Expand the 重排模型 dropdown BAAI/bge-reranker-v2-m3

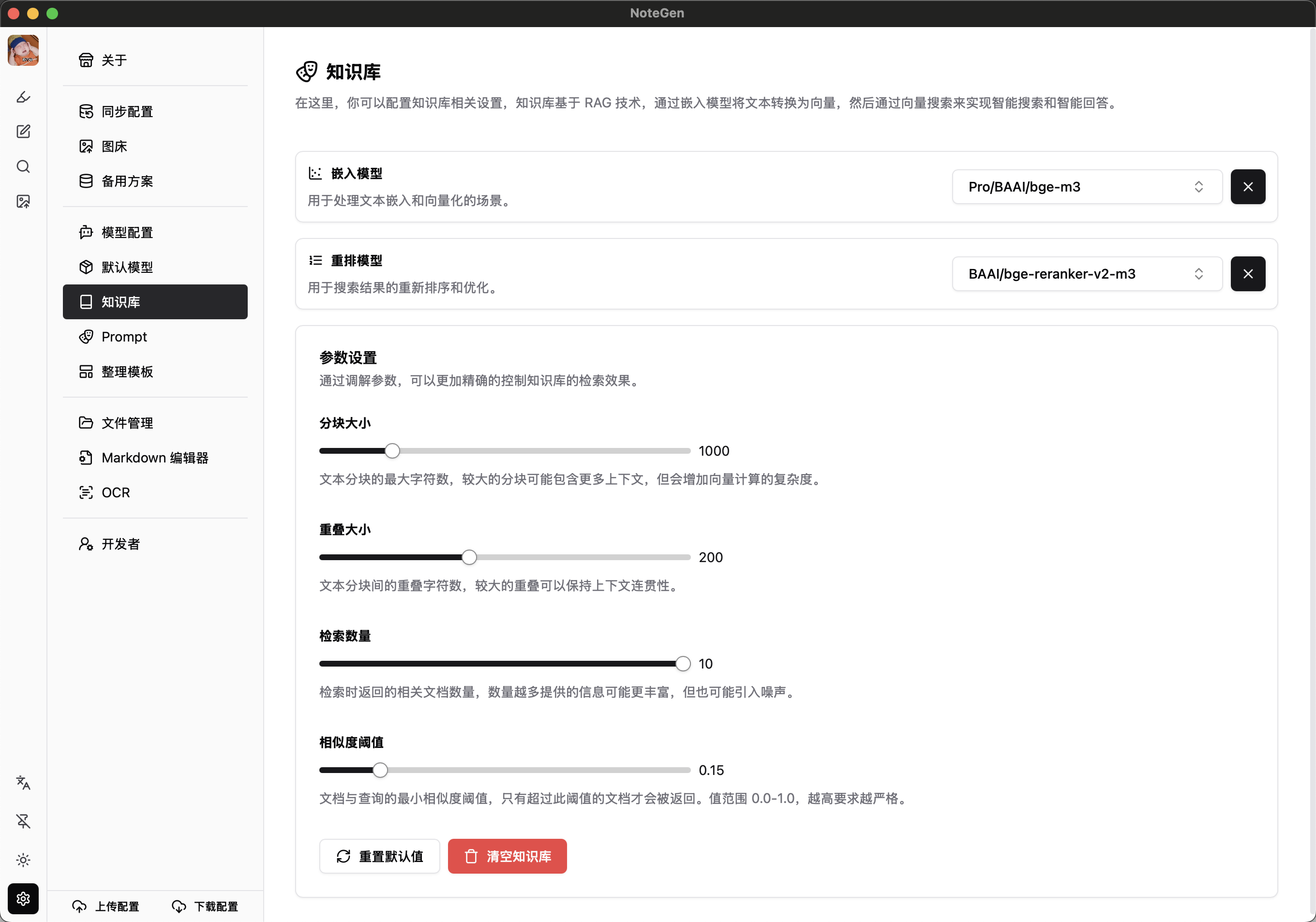pos(1087,274)
